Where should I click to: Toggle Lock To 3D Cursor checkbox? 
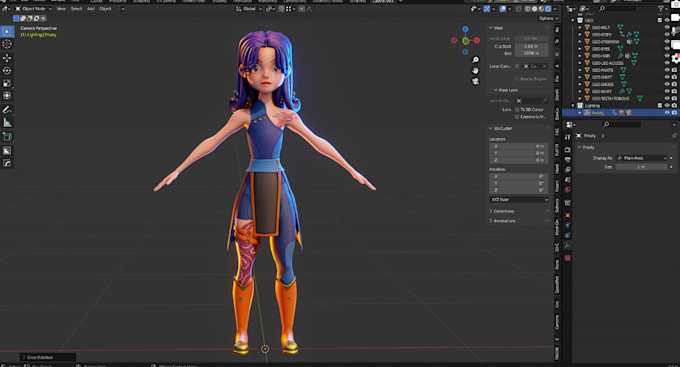[517, 110]
